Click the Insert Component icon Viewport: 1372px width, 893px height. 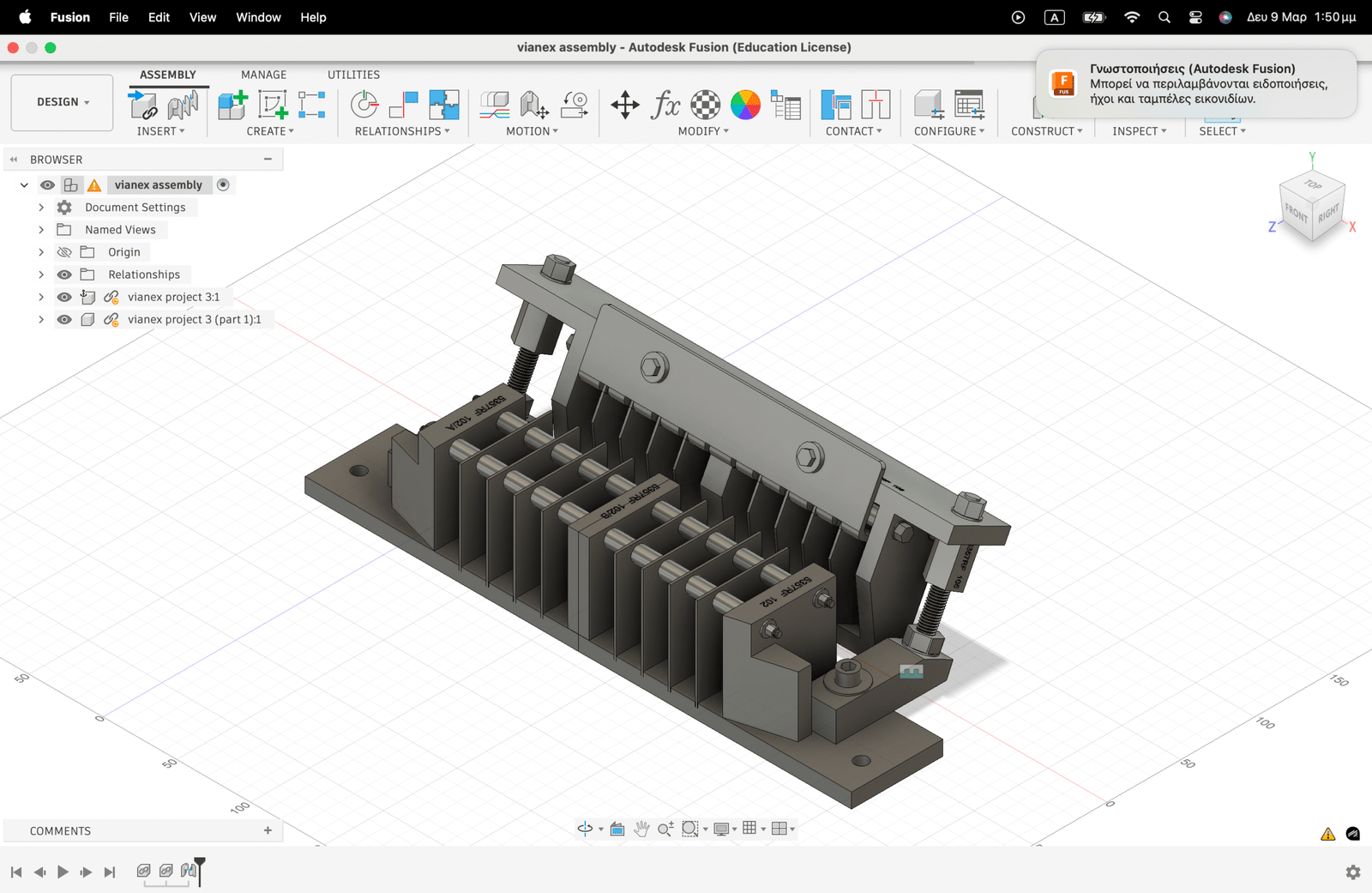tap(143, 106)
